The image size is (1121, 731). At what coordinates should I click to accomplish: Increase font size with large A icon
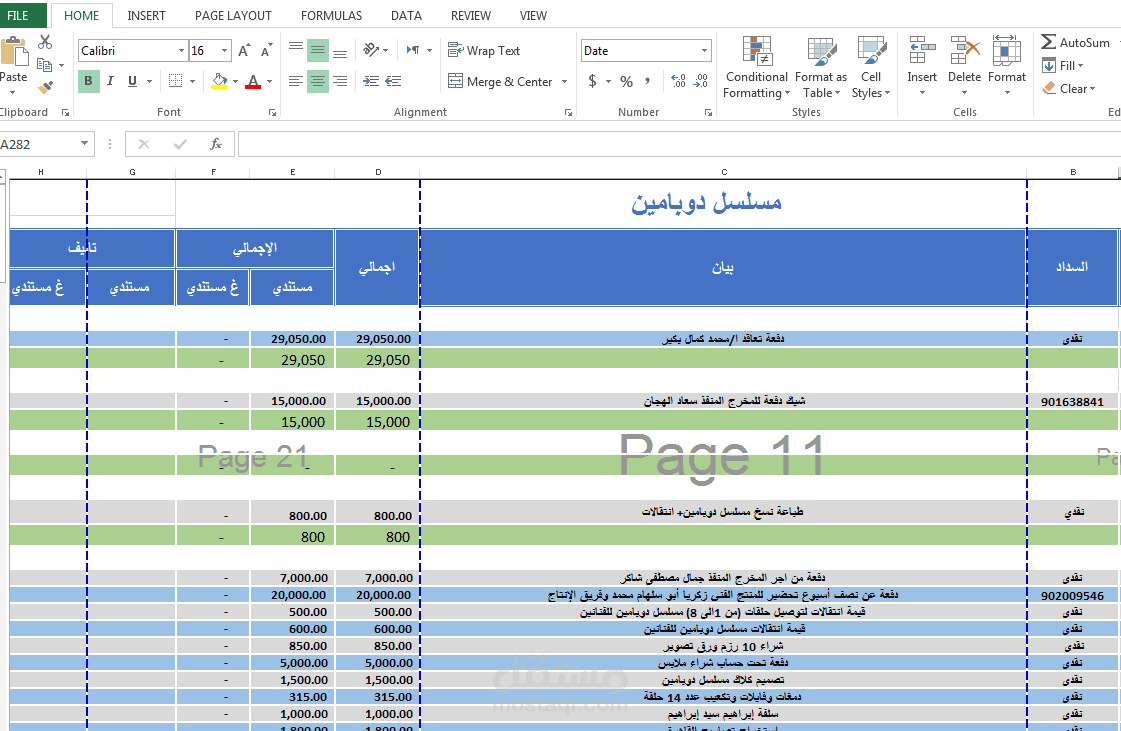[x=244, y=51]
